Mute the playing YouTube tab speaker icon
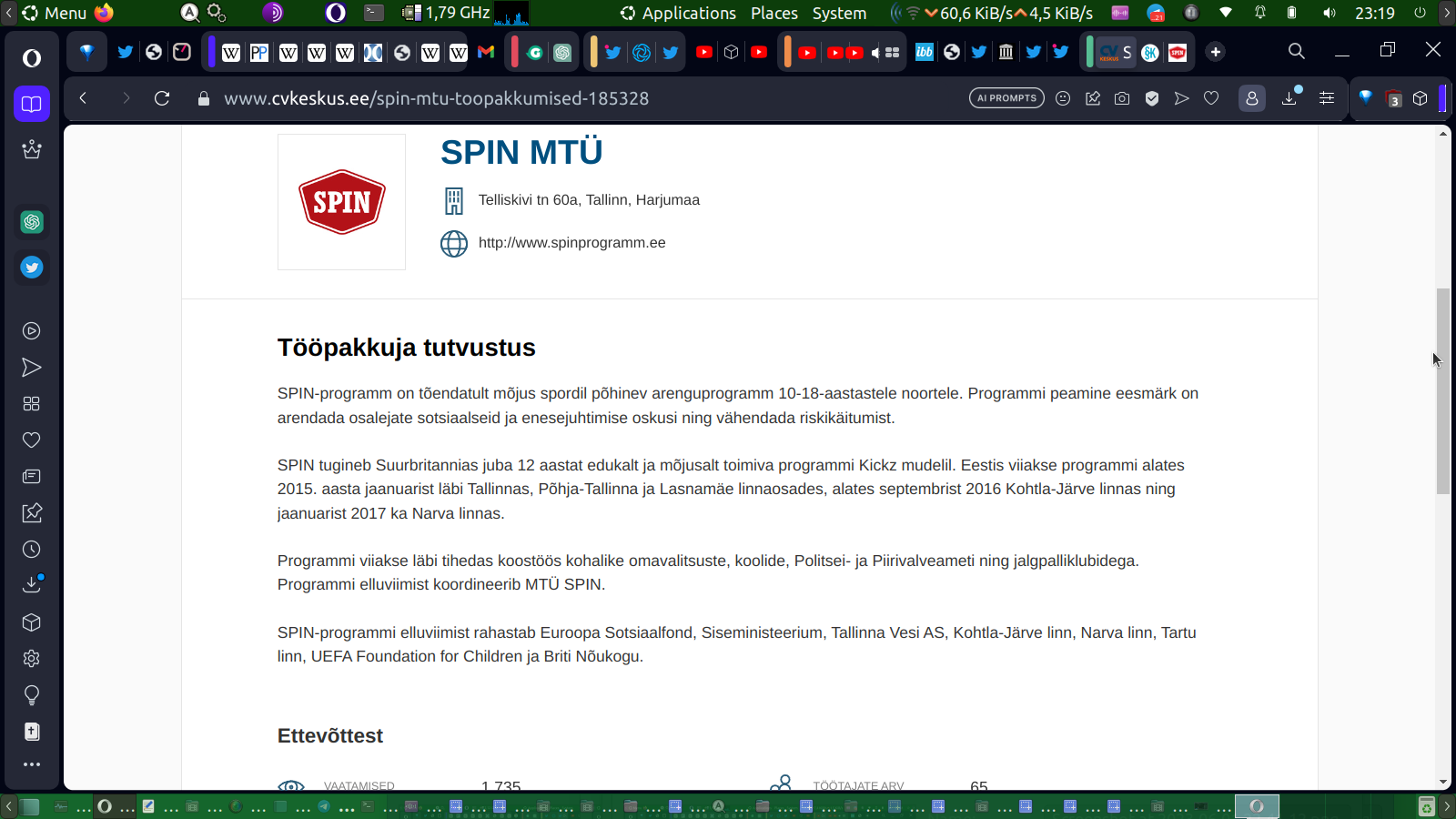 (875, 53)
